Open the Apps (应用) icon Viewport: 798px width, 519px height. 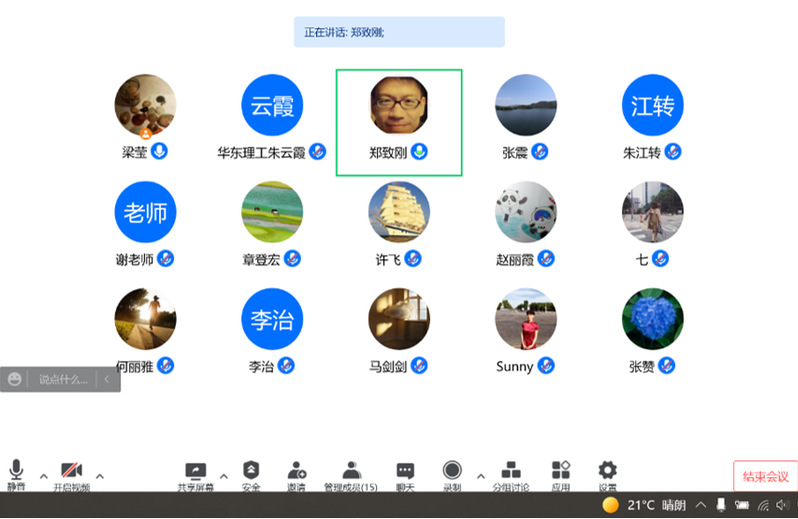(x=560, y=470)
